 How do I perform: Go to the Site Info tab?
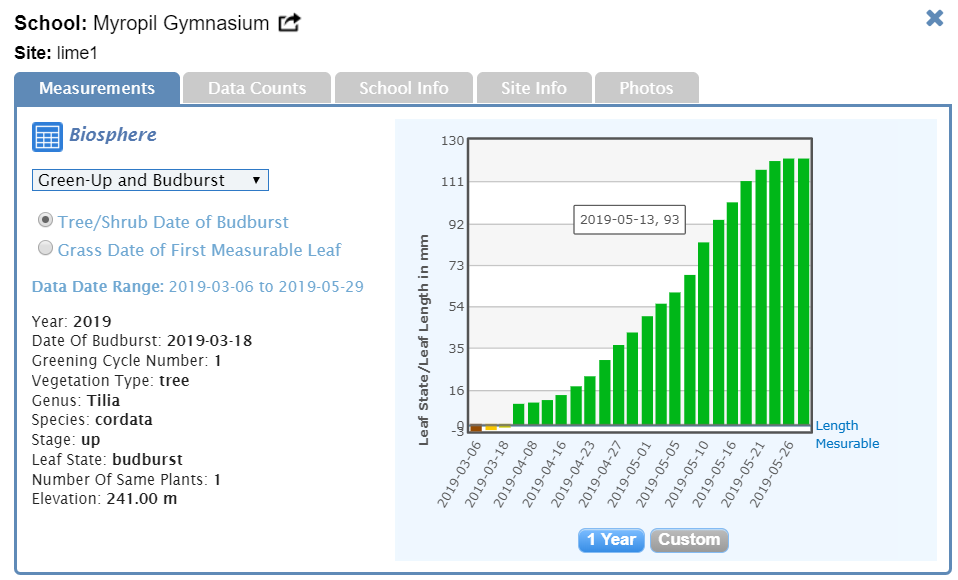tap(534, 88)
